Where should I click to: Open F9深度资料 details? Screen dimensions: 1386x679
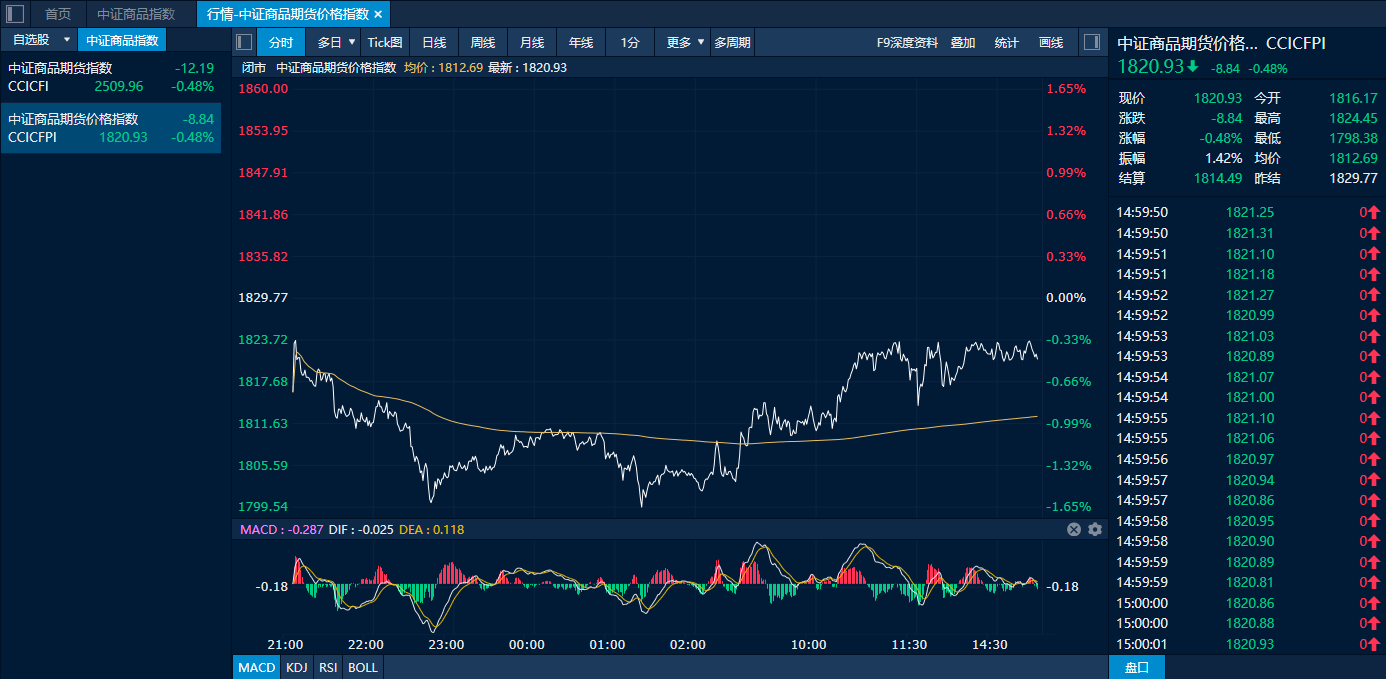click(x=907, y=42)
